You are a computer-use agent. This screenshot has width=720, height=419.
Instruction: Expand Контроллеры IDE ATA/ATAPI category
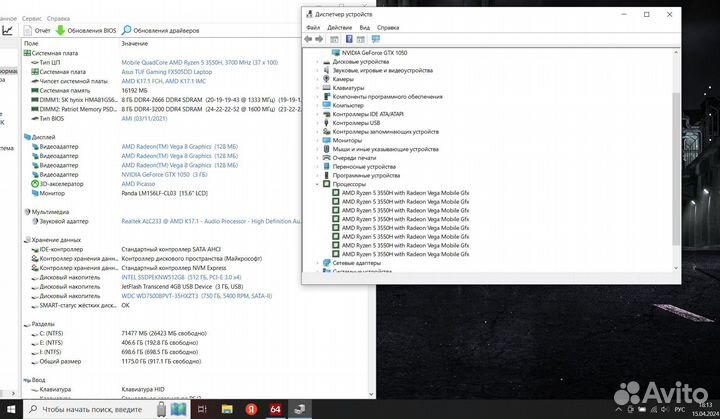[x=317, y=114]
